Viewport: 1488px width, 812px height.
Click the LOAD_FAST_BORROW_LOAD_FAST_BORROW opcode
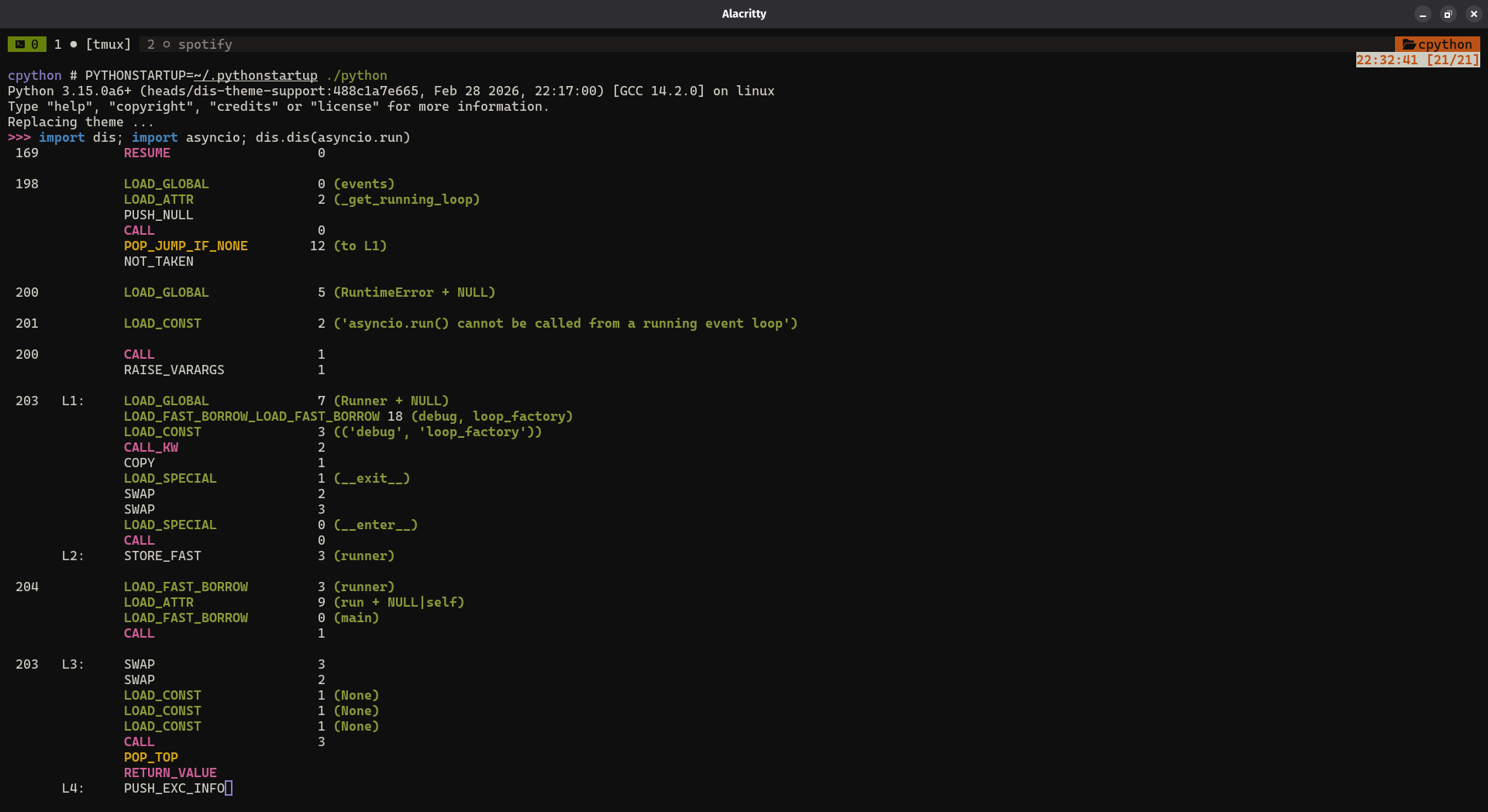click(x=252, y=416)
